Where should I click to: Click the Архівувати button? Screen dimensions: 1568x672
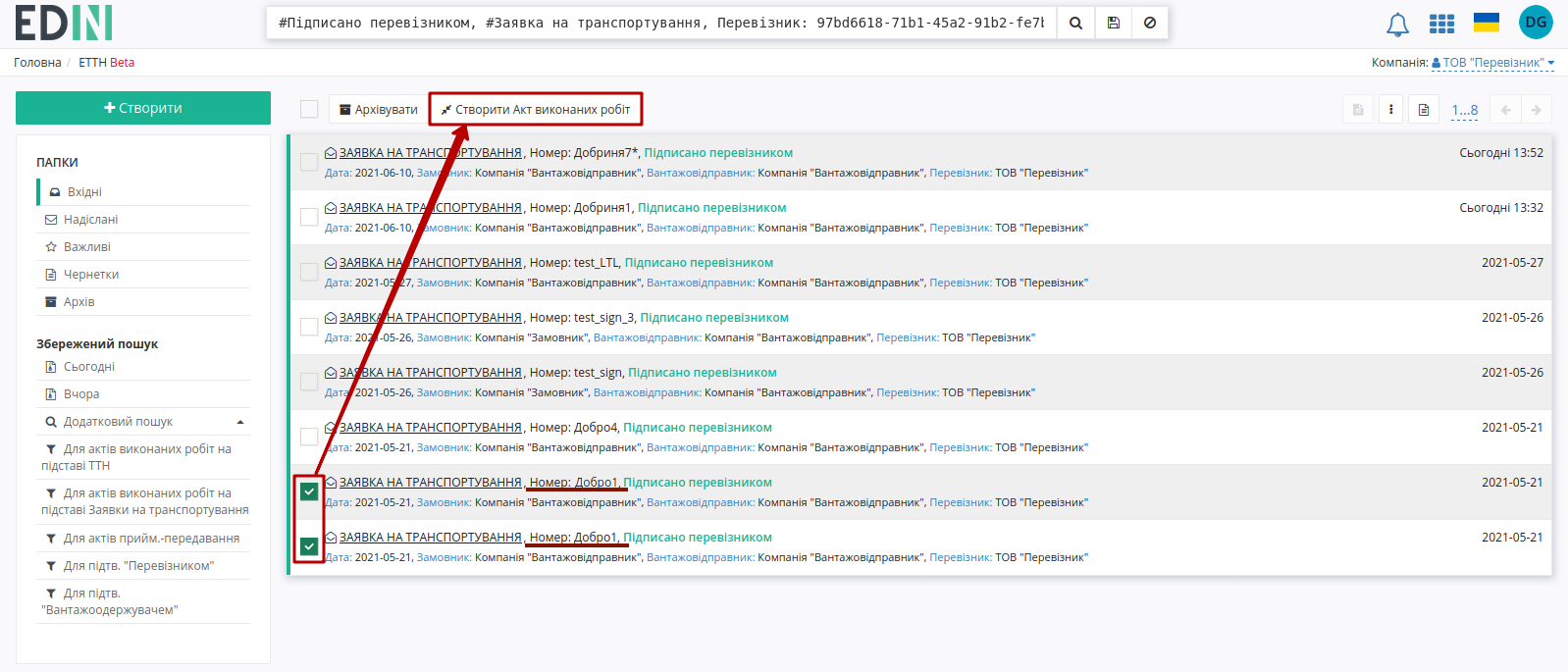click(378, 110)
